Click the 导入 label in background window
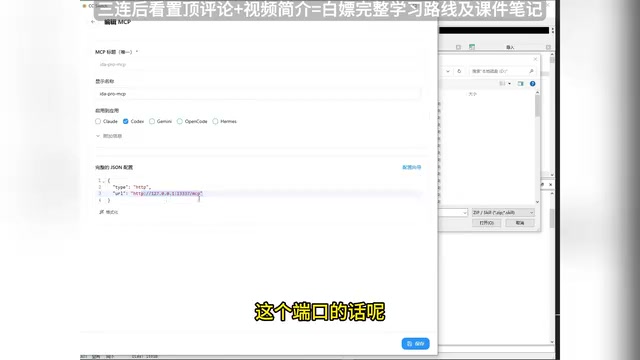The image size is (640, 360). [x=510, y=47]
